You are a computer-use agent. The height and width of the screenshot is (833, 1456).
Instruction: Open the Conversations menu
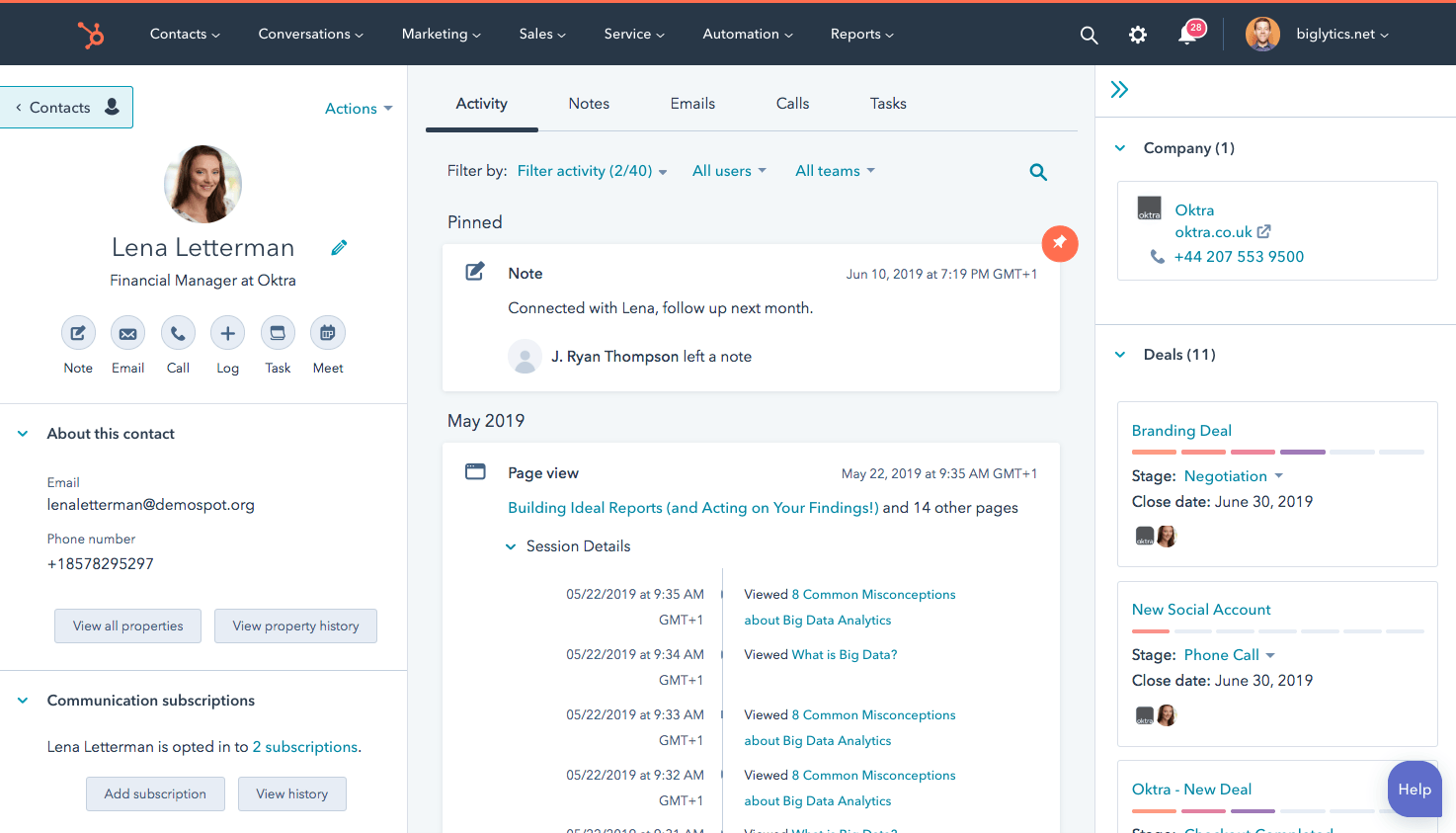click(x=311, y=34)
